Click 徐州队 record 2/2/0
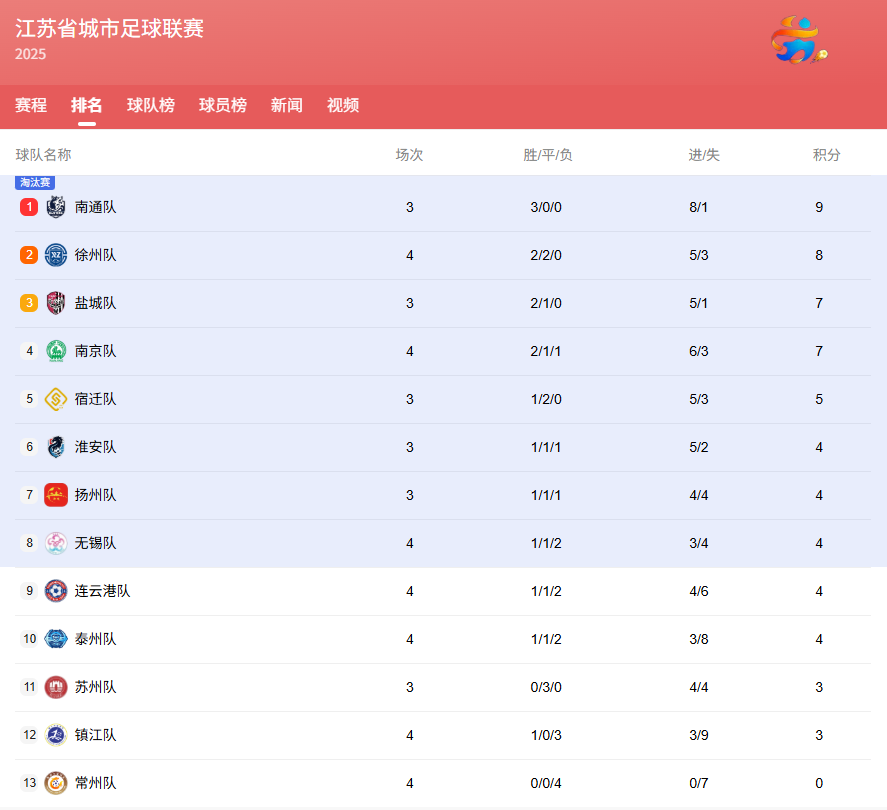This screenshot has height=810, width=887. point(546,255)
